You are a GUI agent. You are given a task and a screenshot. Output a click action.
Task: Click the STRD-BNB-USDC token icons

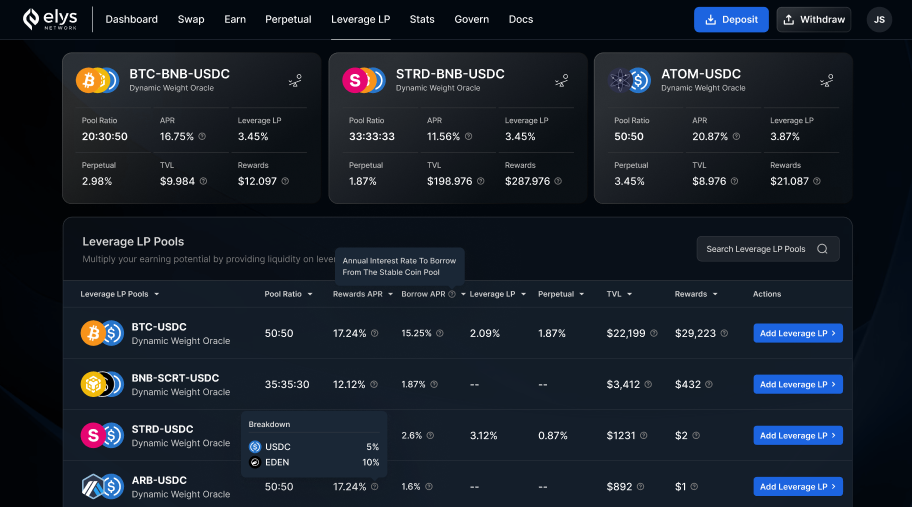(x=364, y=80)
